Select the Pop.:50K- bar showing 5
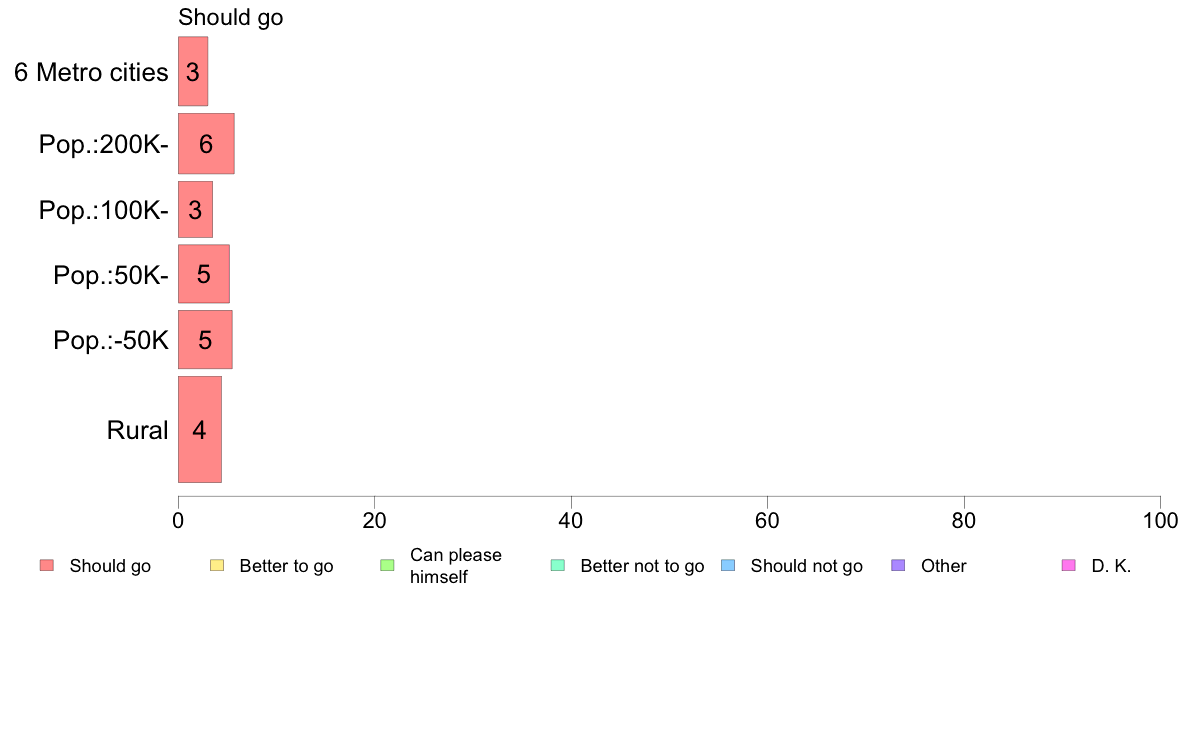The width and height of the screenshot is (1188, 736). [x=204, y=274]
